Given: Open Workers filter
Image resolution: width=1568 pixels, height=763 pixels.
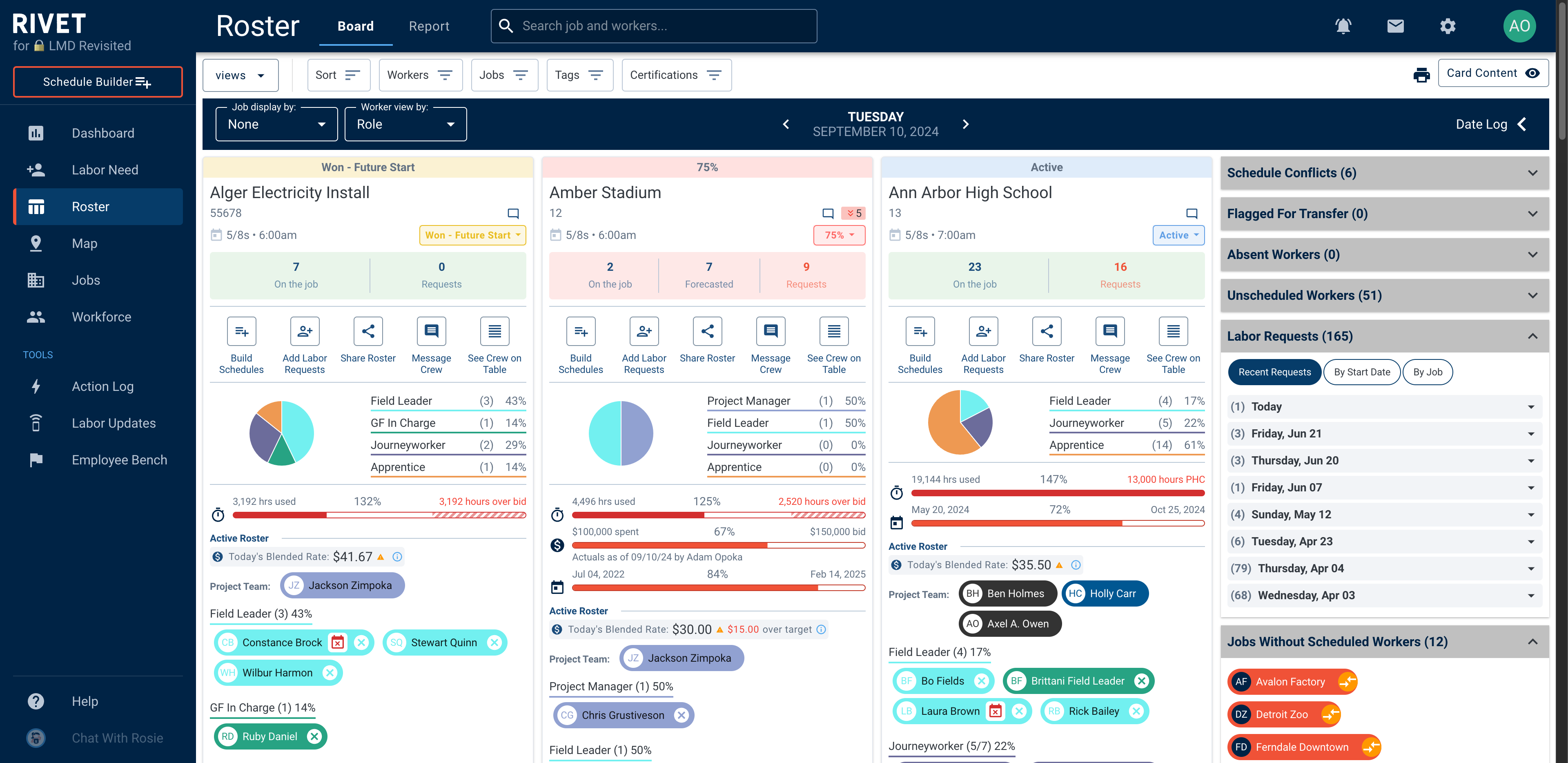Looking at the screenshot, I should (x=421, y=75).
